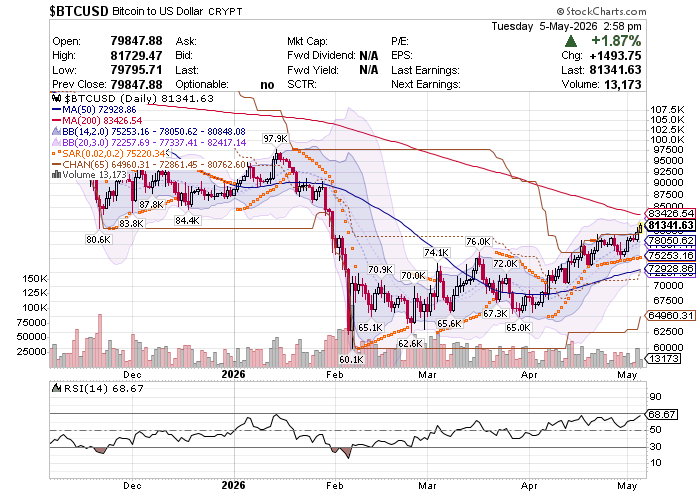Click the 62.6K price annotation
The width and height of the screenshot is (700, 494).
(410, 343)
